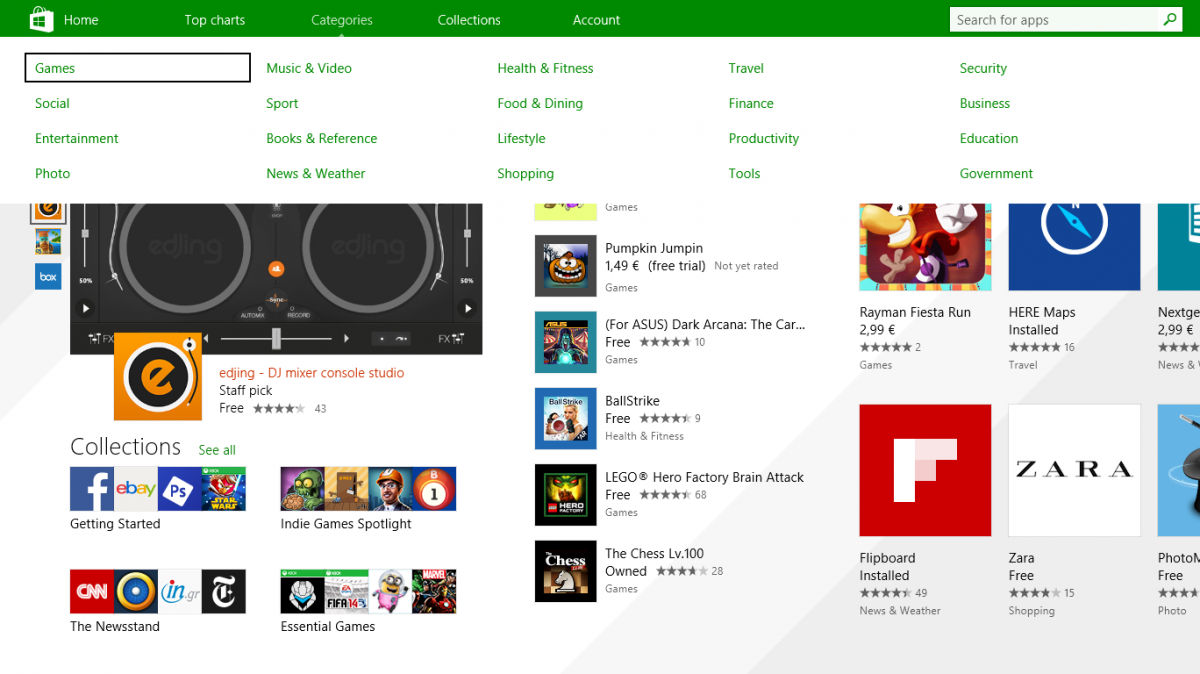Select the Business category

[985, 103]
